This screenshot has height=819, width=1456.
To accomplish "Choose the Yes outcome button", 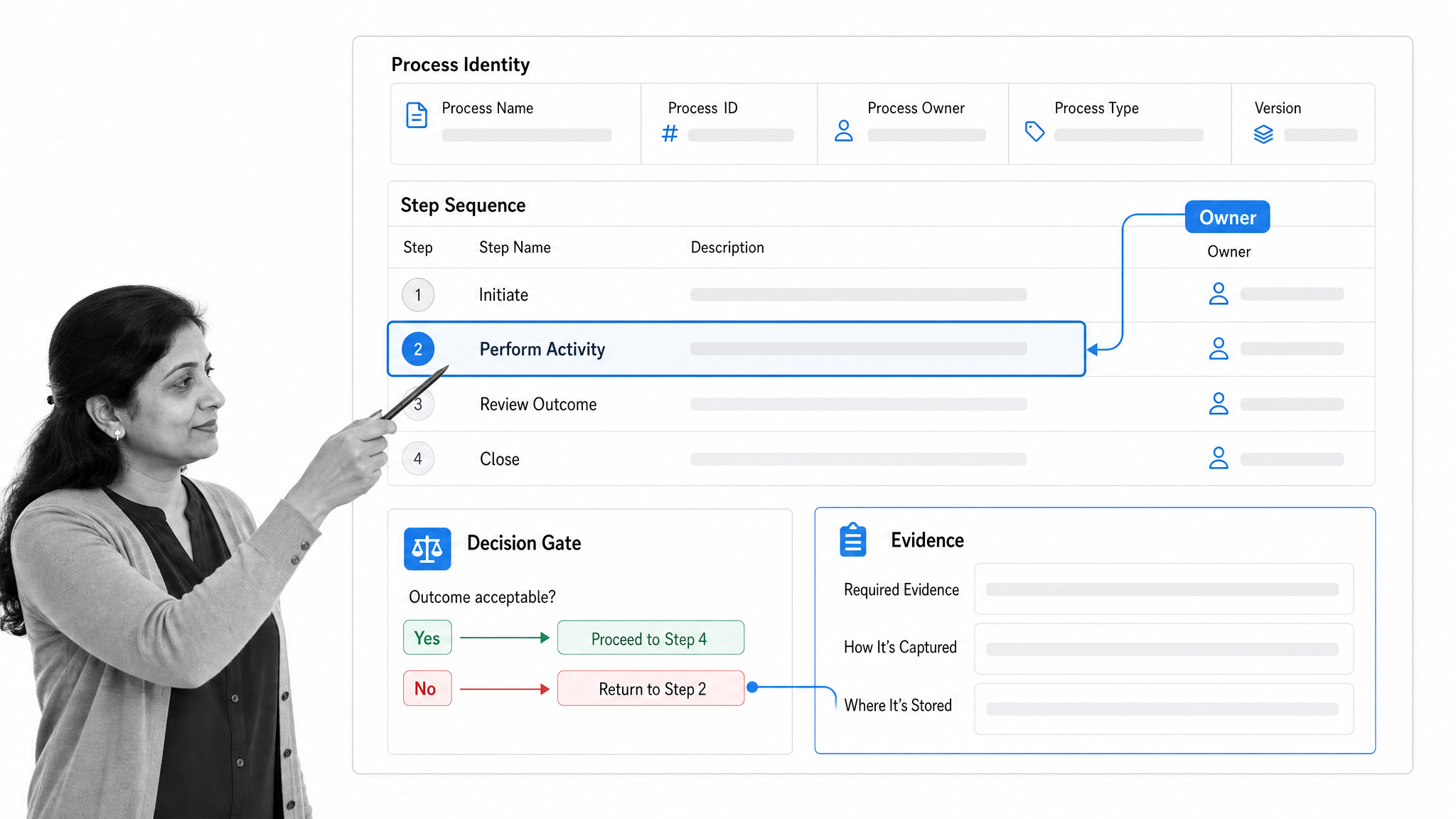I will pos(427,638).
